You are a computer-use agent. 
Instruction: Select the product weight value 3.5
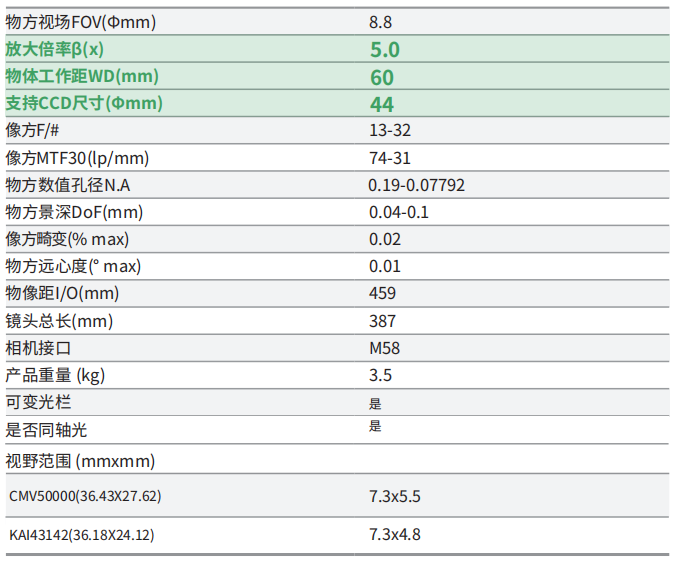[x=381, y=375]
